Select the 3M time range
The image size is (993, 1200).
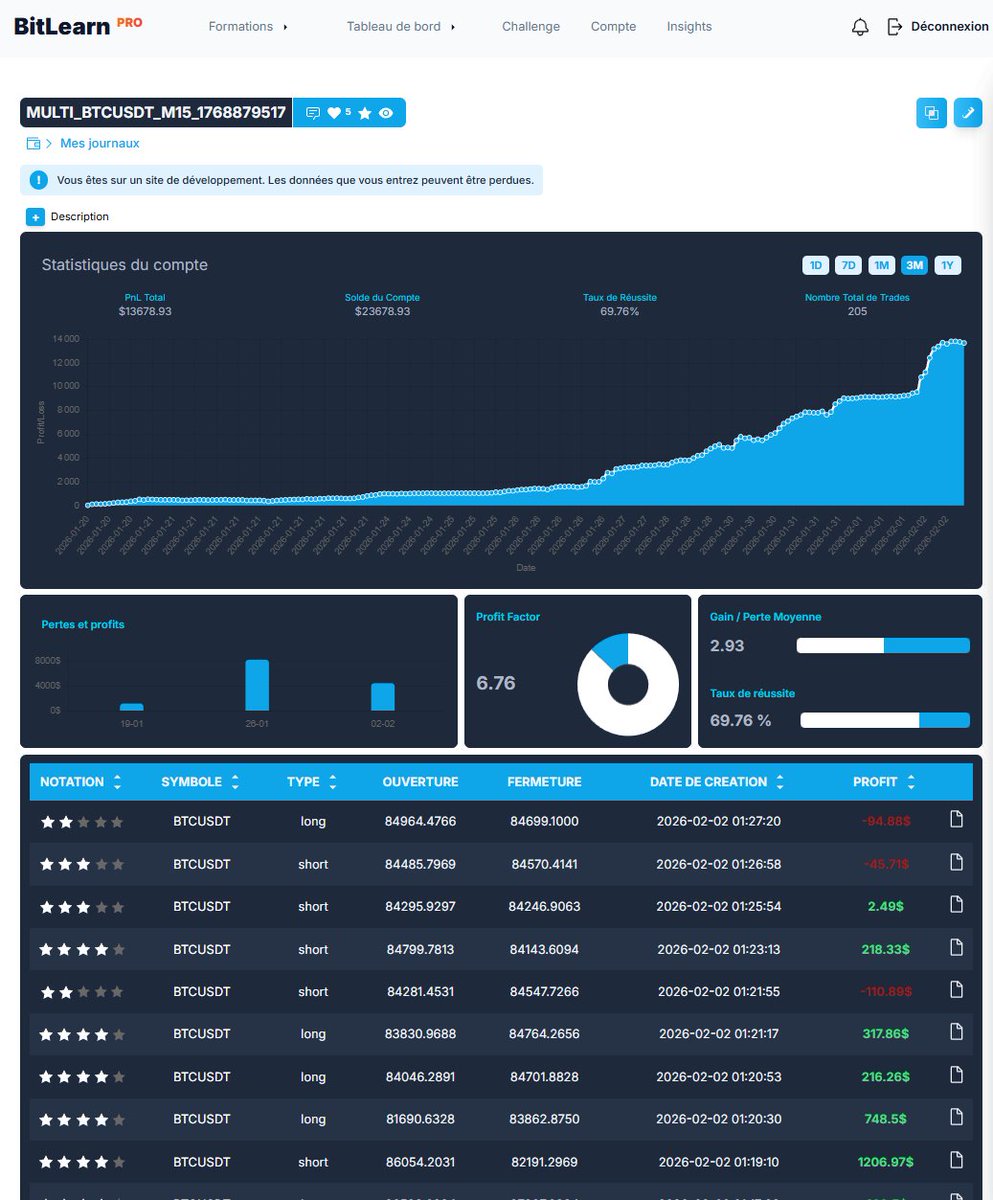coord(914,265)
